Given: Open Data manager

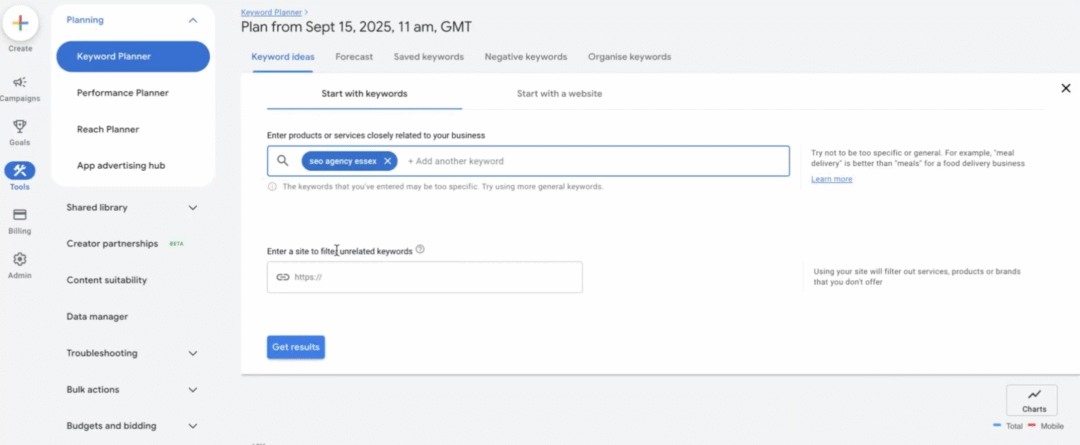Looking at the screenshot, I should 97,317.
